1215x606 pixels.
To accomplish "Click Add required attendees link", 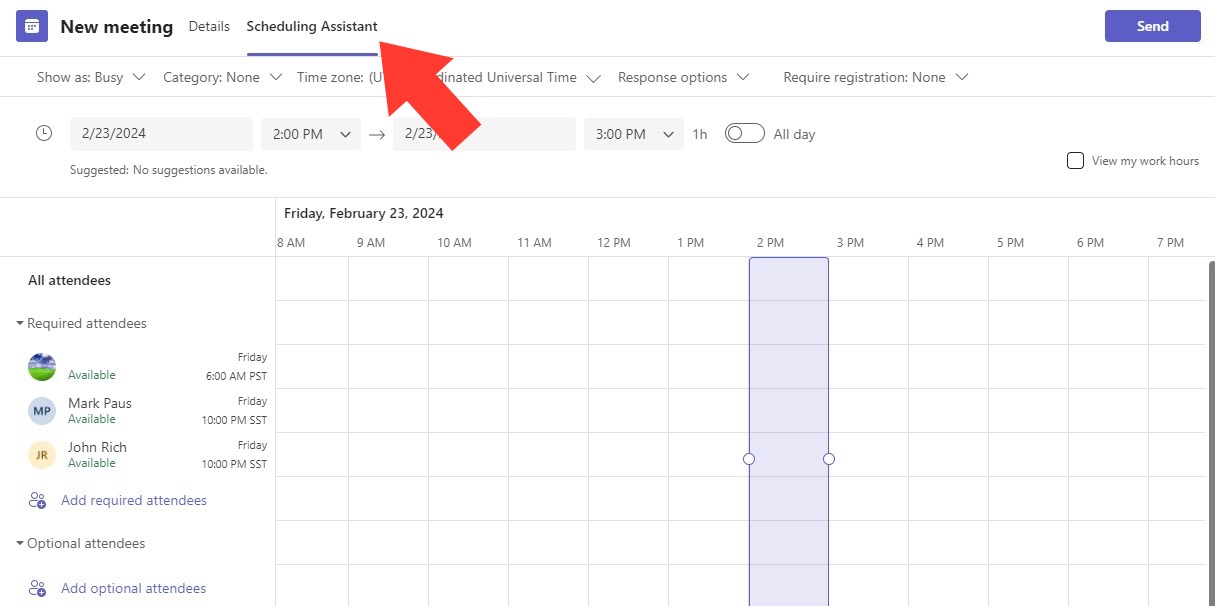I will coord(134,500).
